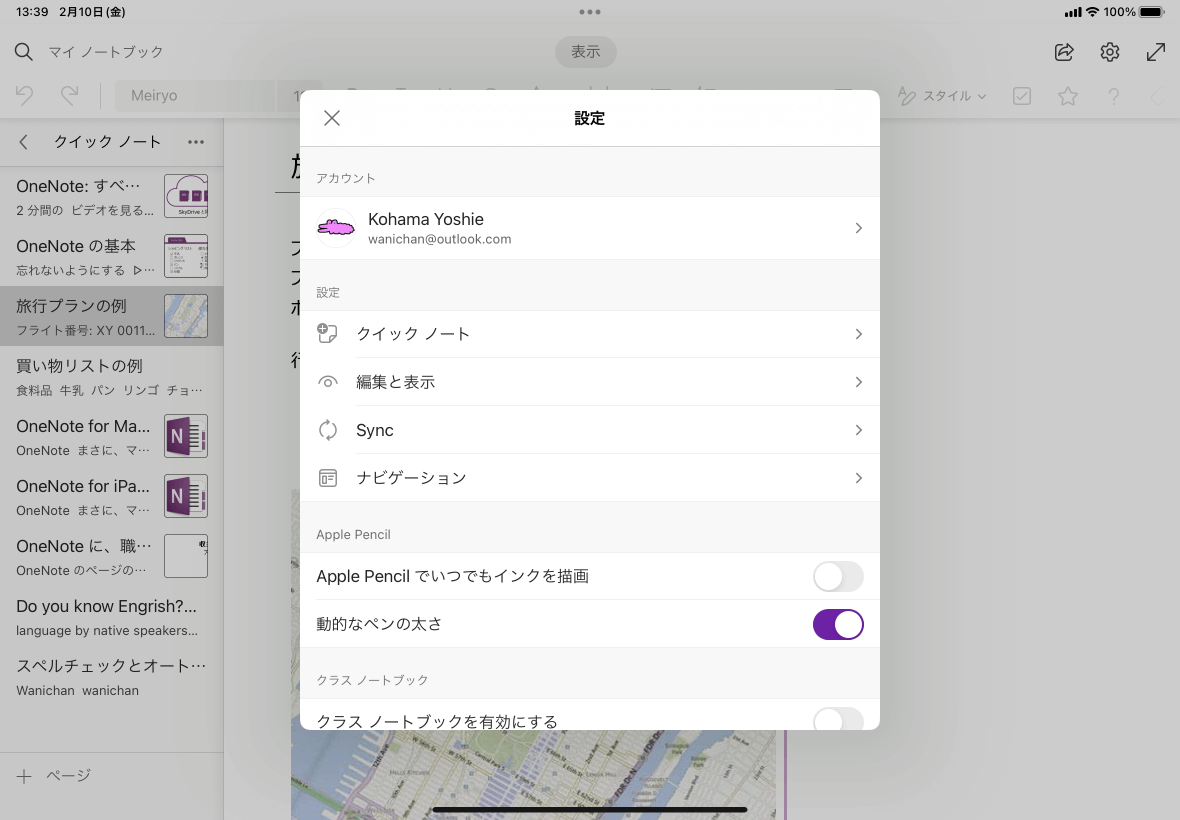Image resolution: width=1180 pixels, height=820 pixels.
Task: Click the full-screen expand icon
Action: click(1156, 51)
